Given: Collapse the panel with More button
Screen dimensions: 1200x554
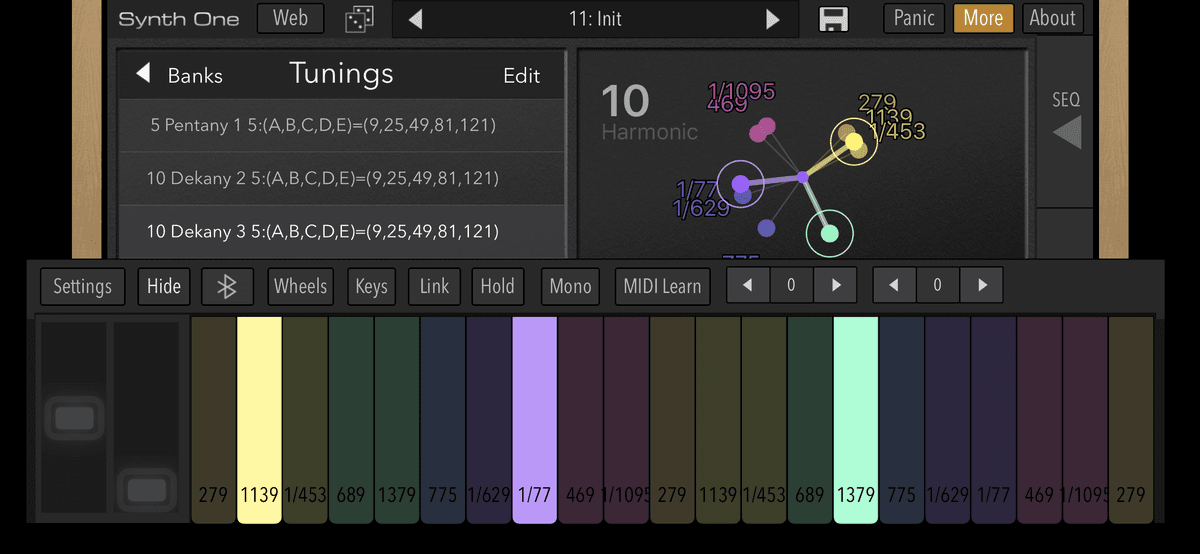Looking at the screenshot, I should click(x=983, y=18).
